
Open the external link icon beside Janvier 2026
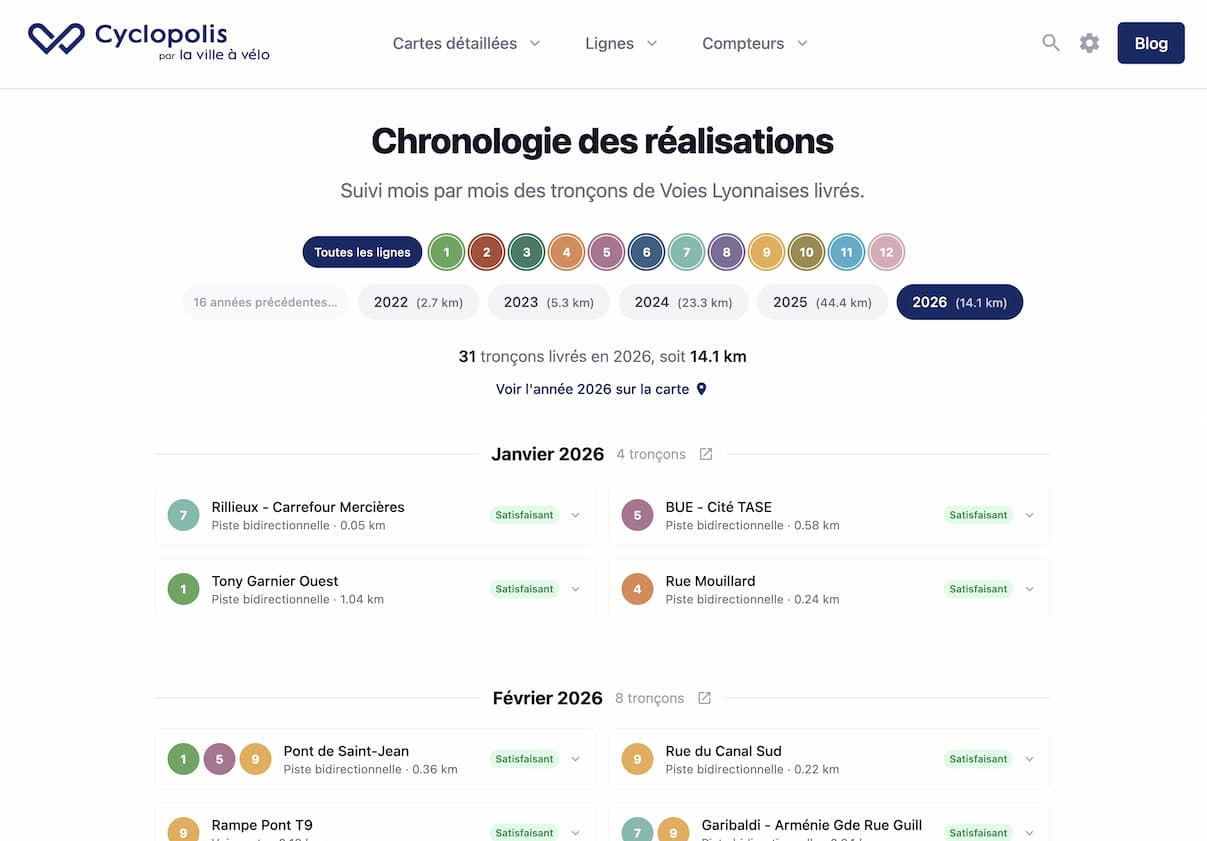point(705,453)
